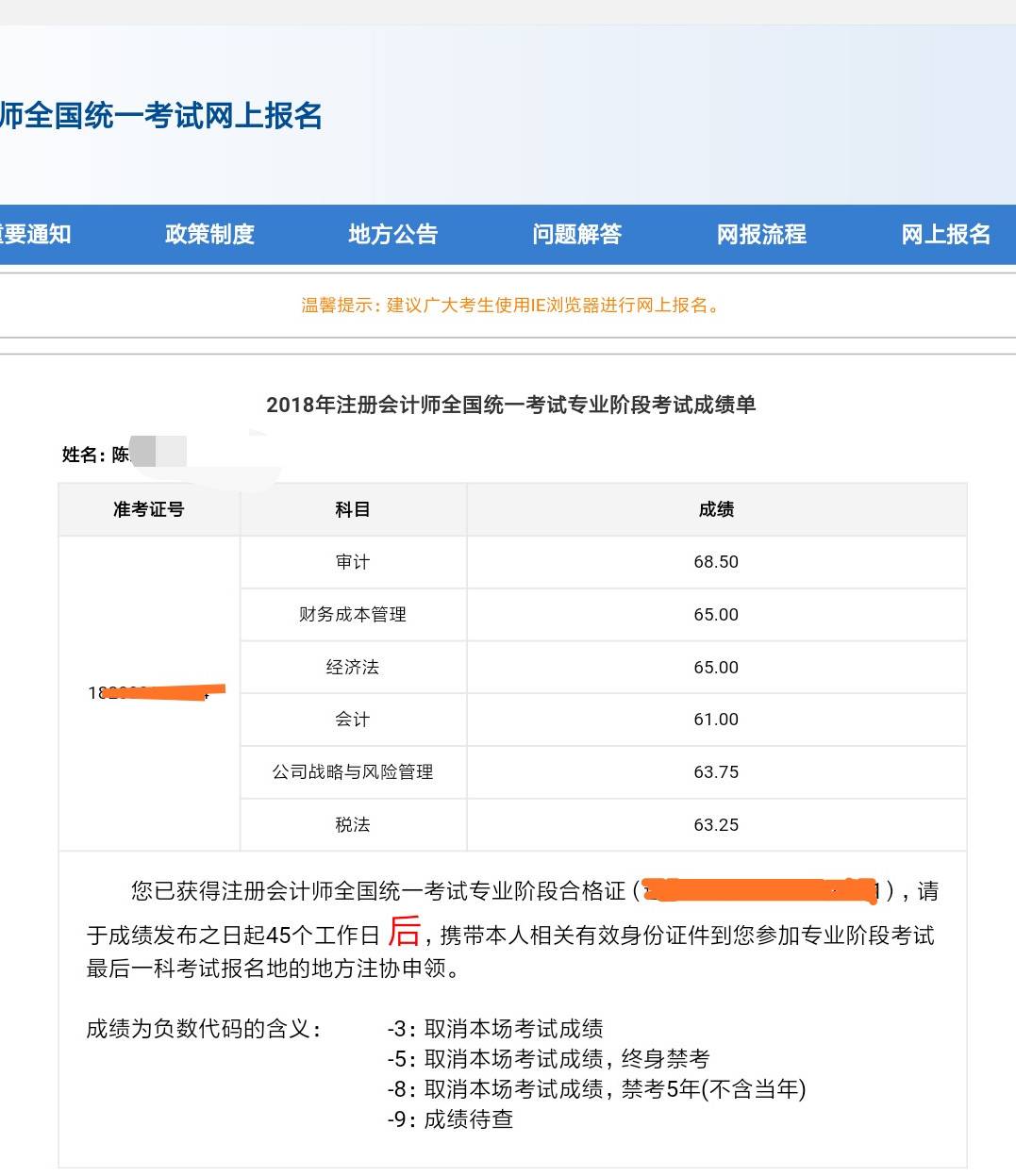Open the 政策制度 navigation menu item
The height and width of the screenshot is (1176, 1016).
(209, 234)
